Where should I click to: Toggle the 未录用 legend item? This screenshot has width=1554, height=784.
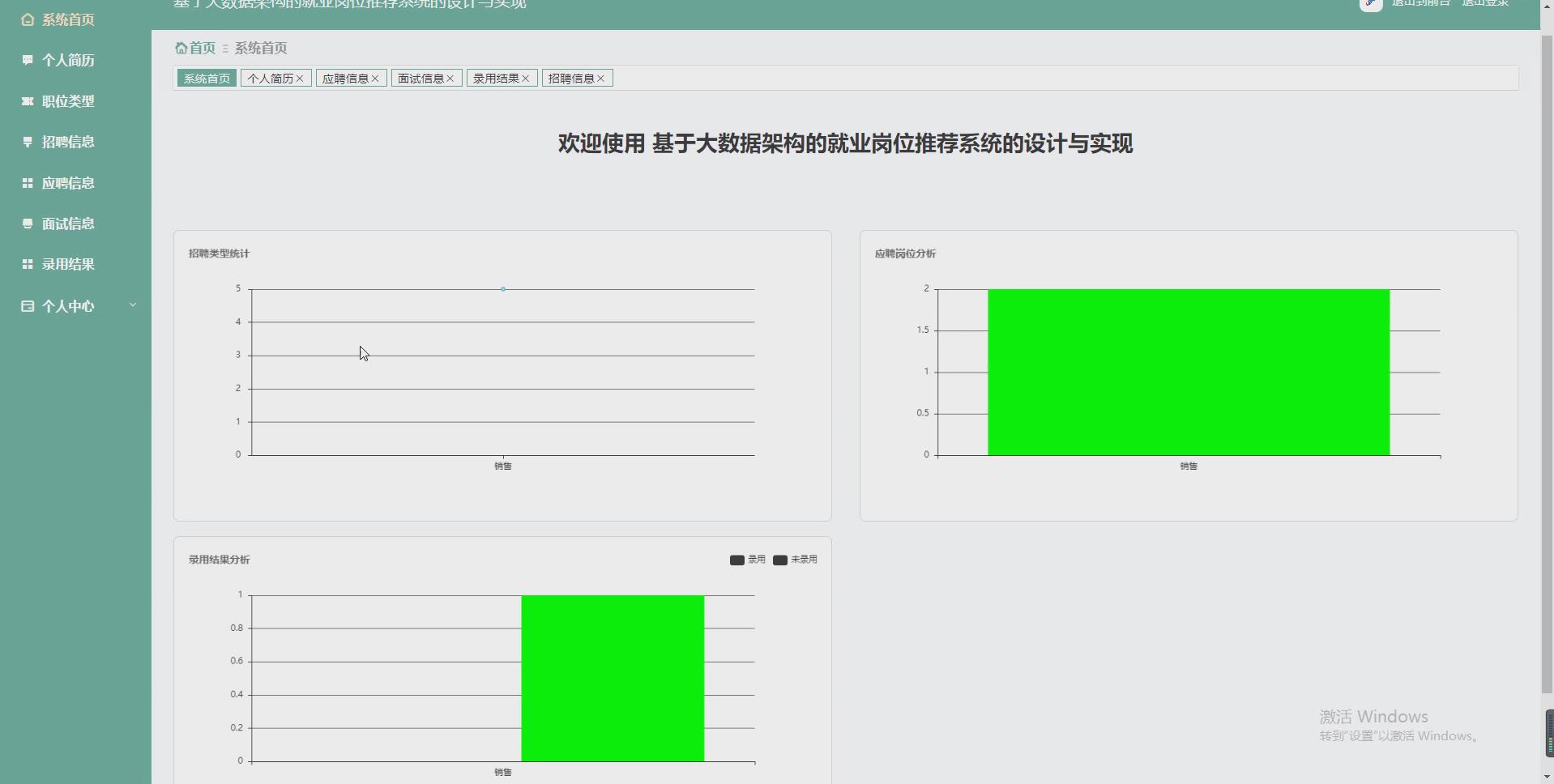pos(795,560)
